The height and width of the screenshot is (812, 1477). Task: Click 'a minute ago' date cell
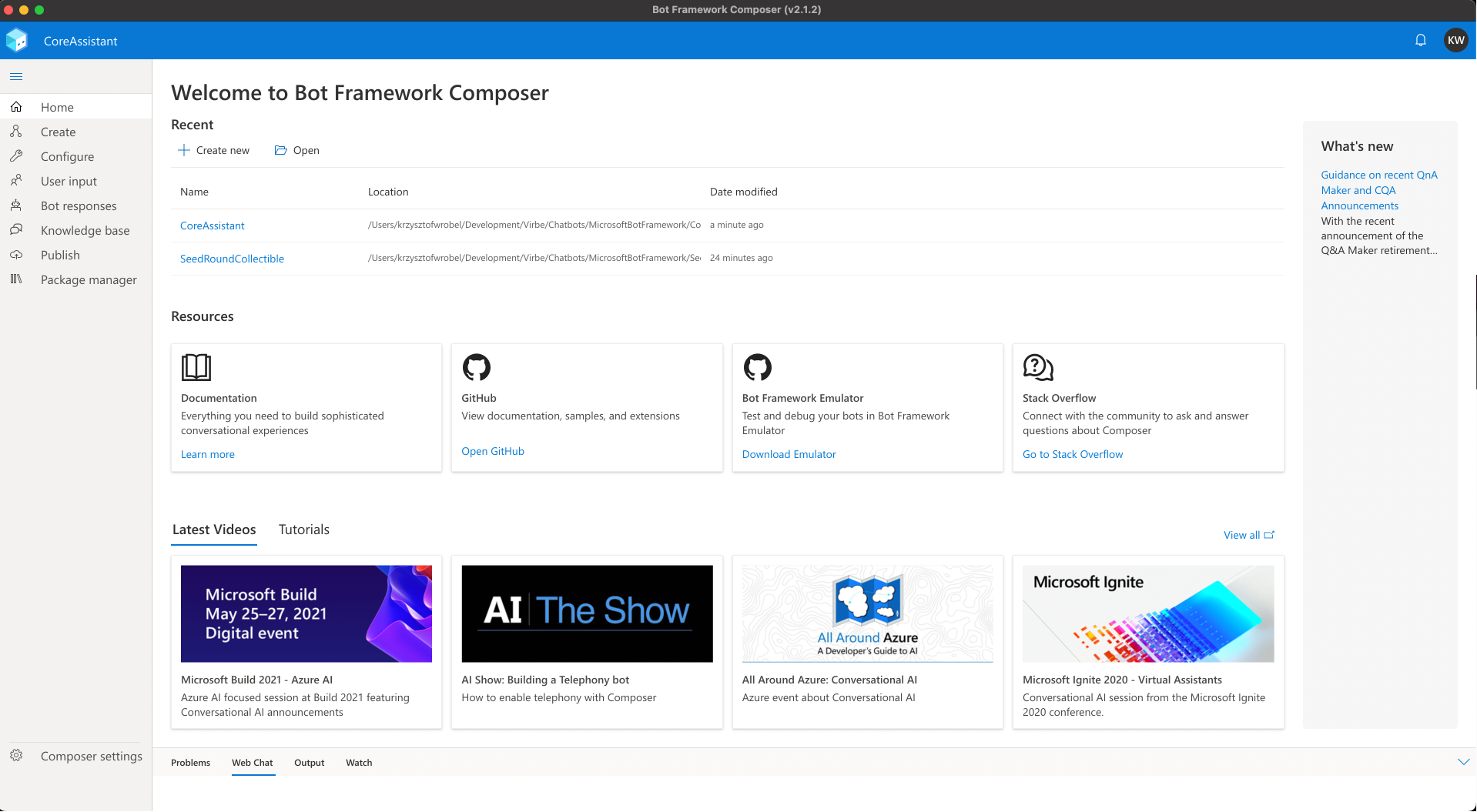tap(737, 225)
